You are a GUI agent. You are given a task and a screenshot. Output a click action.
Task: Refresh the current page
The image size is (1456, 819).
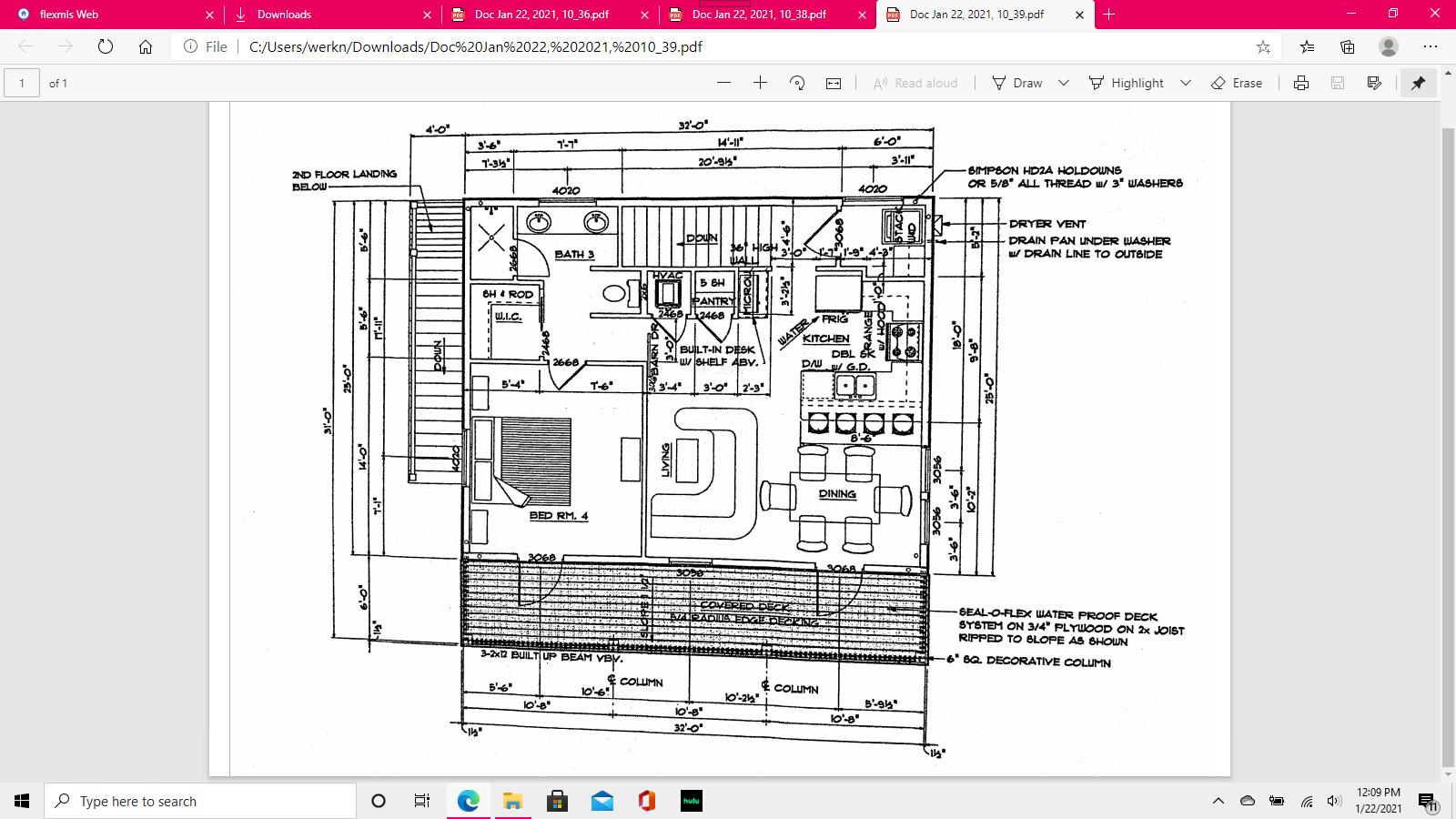(106, 46)
